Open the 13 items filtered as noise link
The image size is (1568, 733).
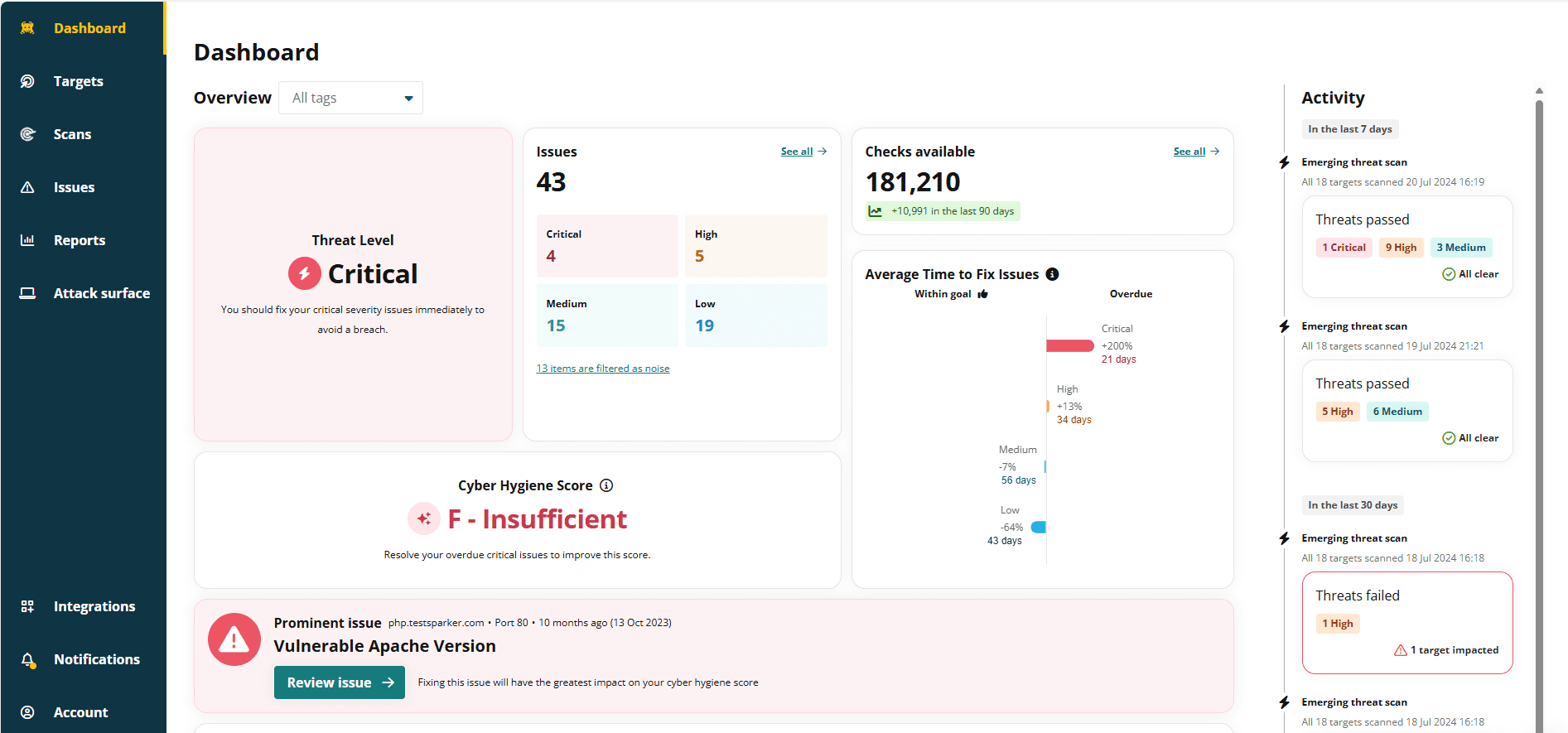[x=602, y=369]
